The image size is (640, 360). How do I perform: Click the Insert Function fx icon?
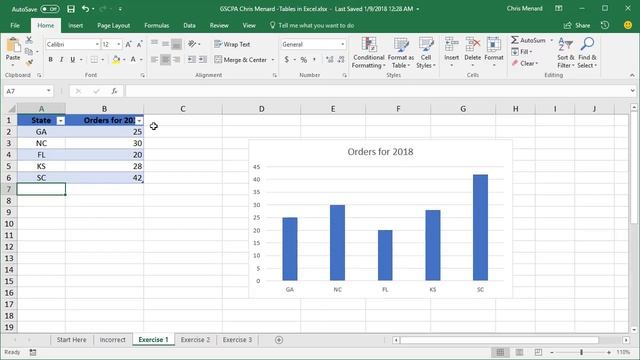coord(114,91)
